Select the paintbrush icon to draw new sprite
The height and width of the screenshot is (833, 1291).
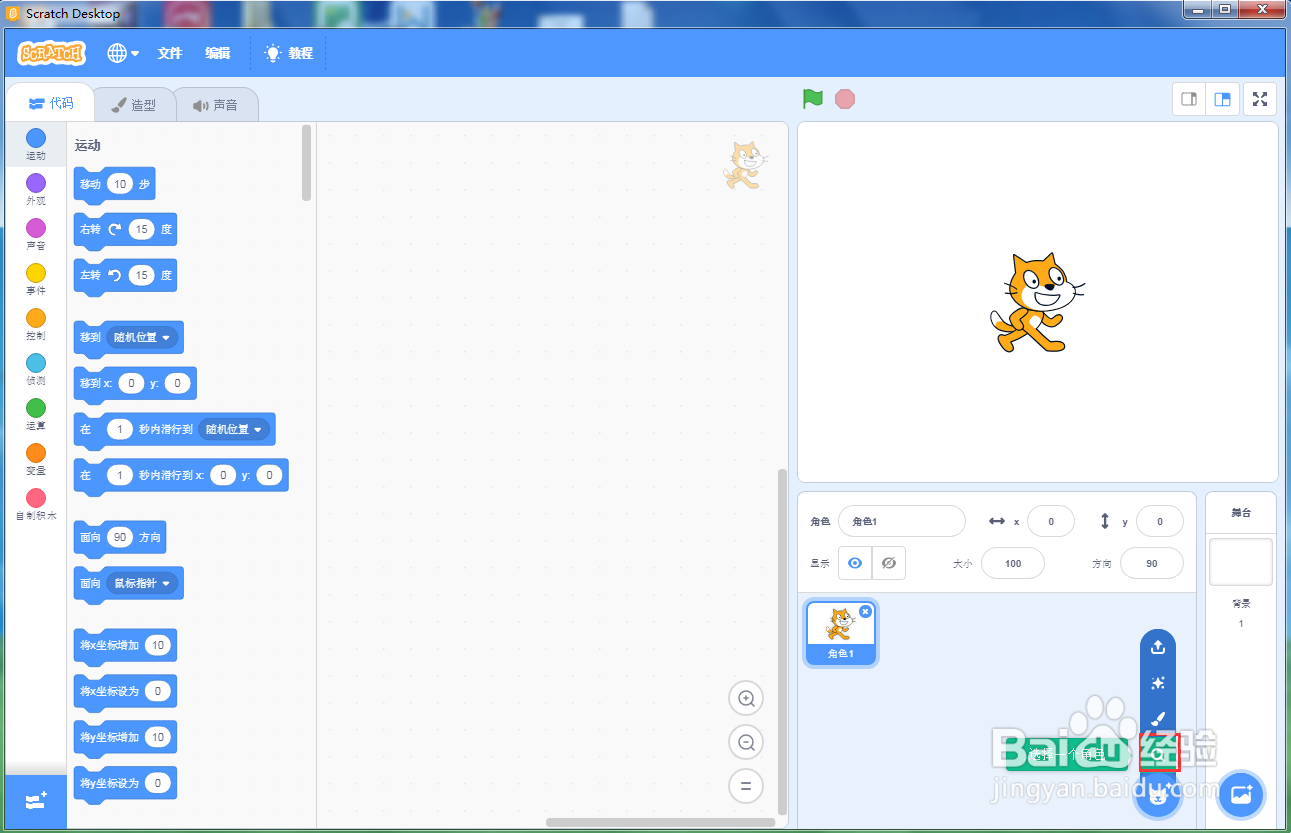(1158, 718)
